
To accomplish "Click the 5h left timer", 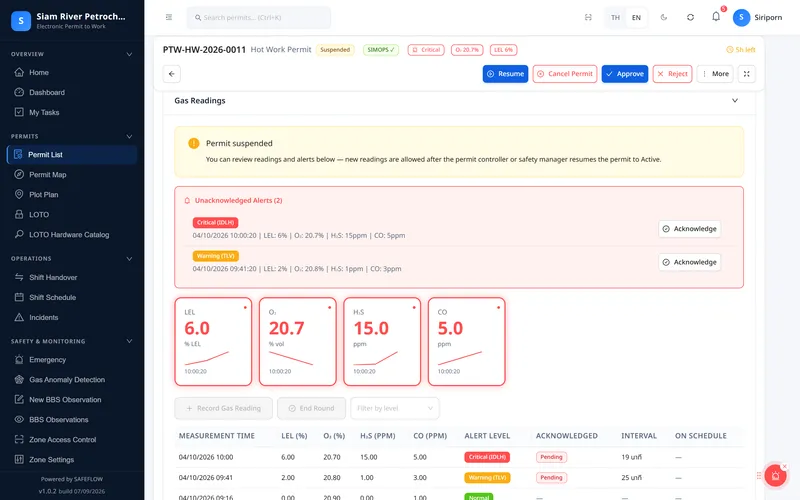I will 740,50.
